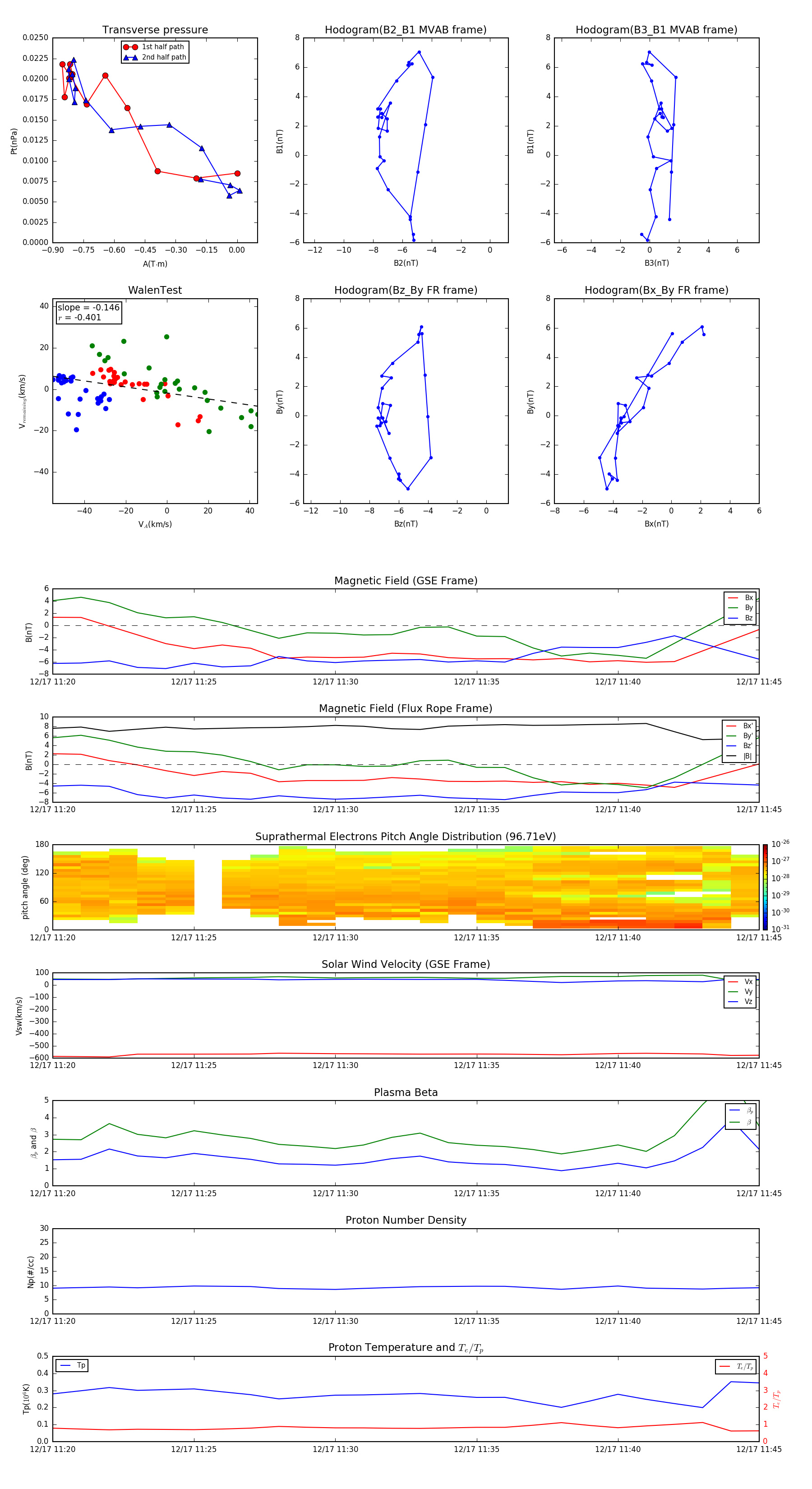Click the 'B3(nT)' axis label
Viewport: 812px width, 1489px height.
(x=656, y=263)
